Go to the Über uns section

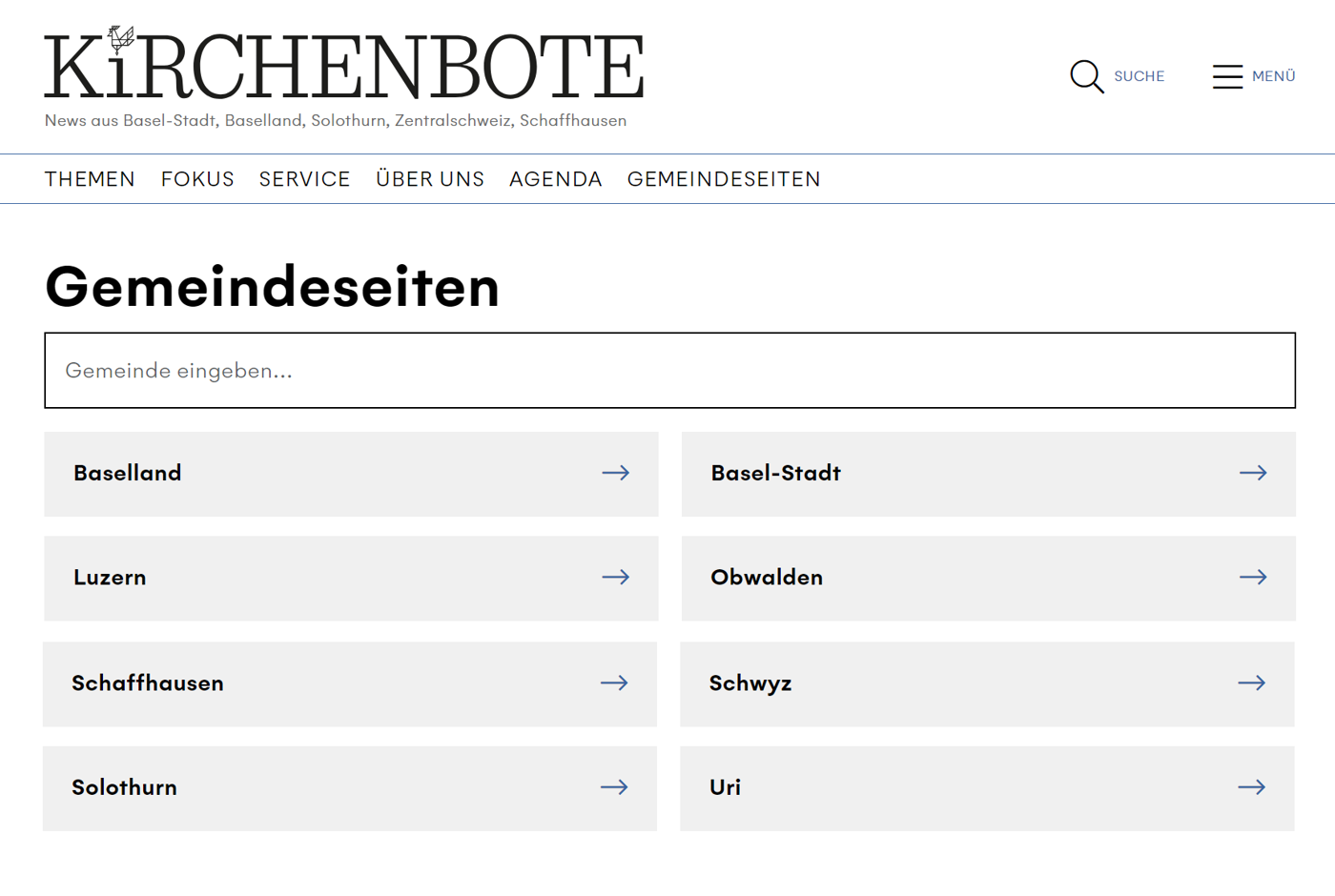click(430, 179)
